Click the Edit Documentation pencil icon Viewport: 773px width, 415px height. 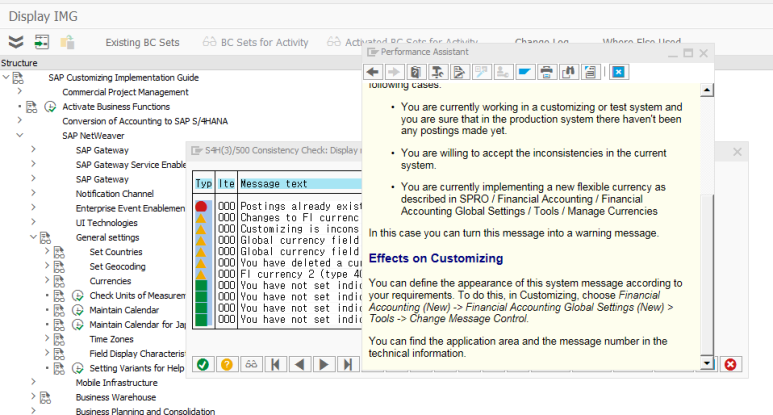459,72
